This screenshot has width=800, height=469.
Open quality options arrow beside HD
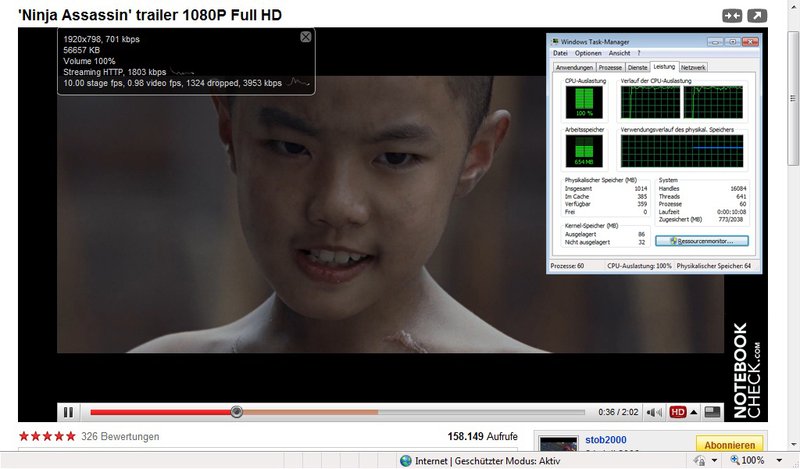pos(694,412)
